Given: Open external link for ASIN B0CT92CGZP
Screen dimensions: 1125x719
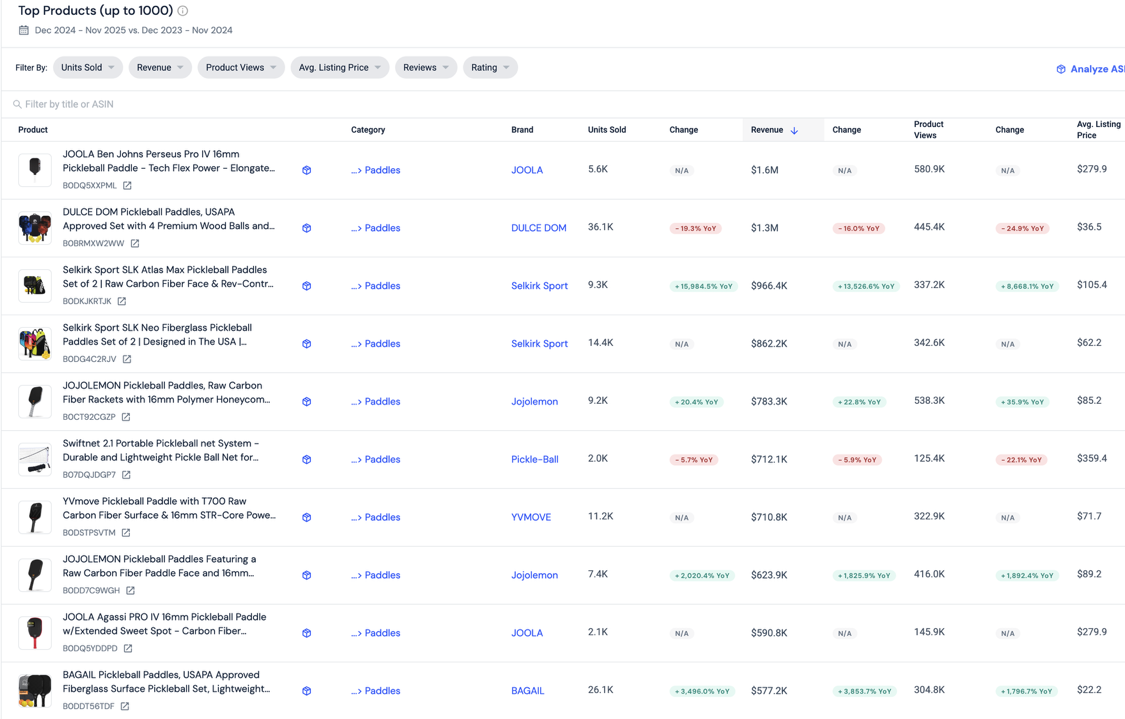Looking at the screenshot, I should click(x=126, y=417).
